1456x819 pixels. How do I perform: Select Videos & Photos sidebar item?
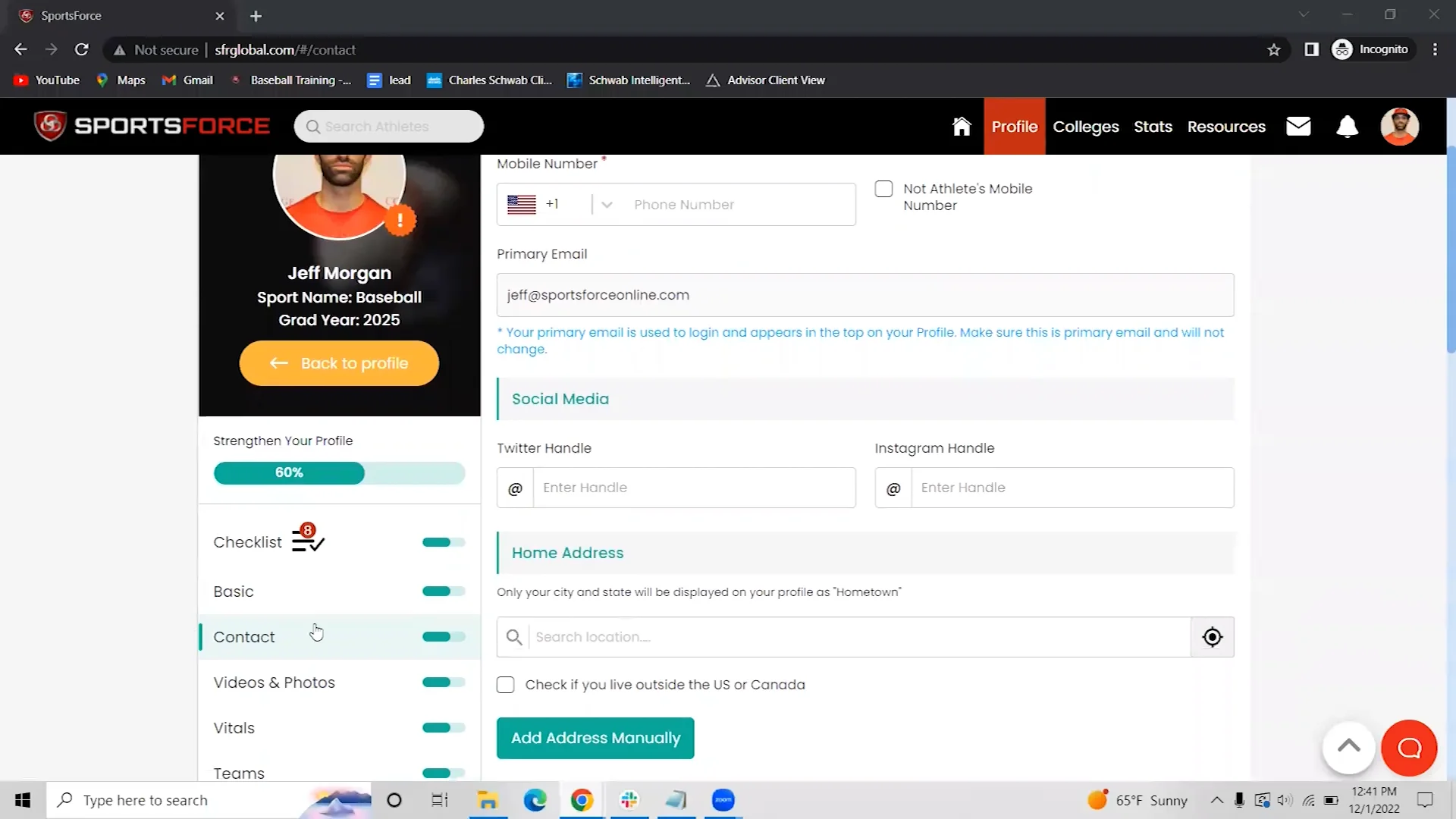pyautogui.click(x=274, y=682)
